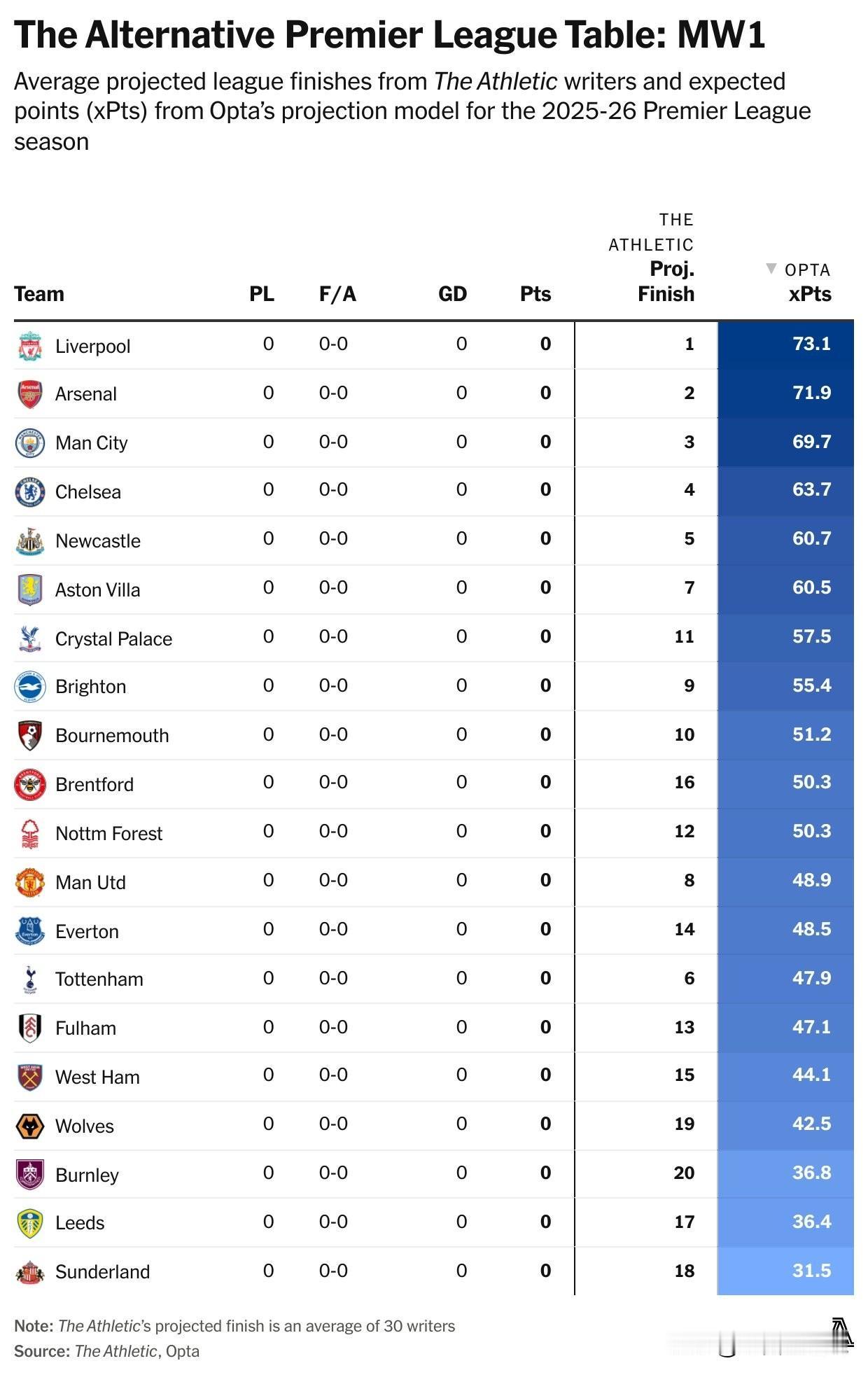Image resolution: width=868 pixels, height=1375 pixels.
Task: Click the Crystal Palace team name
Action: [x=113, y=639]
